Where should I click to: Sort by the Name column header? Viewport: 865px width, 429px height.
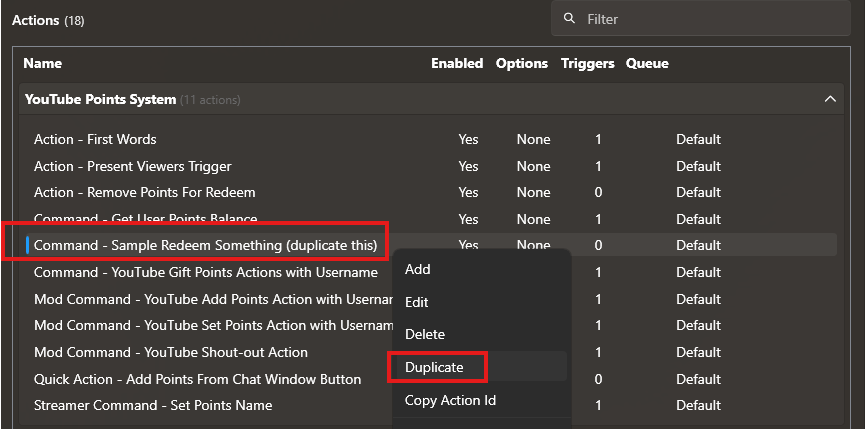42,63
